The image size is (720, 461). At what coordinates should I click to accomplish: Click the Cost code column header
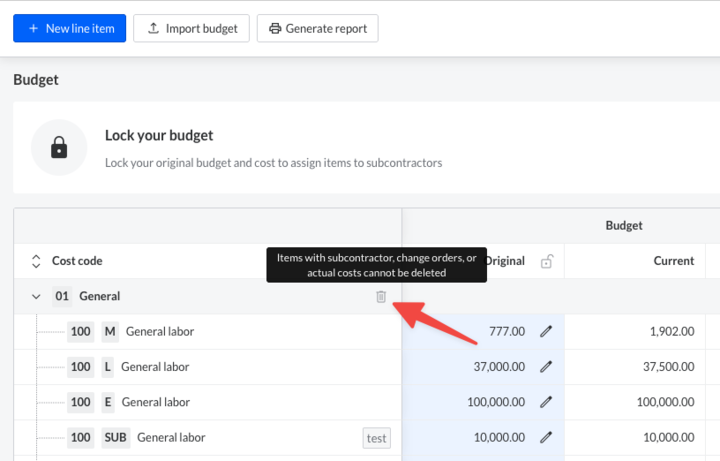click(x=77, y=261)
